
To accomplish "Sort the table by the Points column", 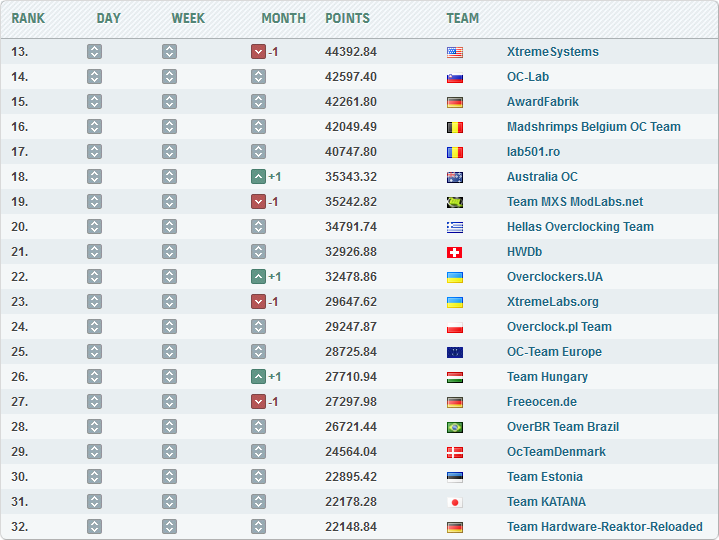I will (347, 18).
